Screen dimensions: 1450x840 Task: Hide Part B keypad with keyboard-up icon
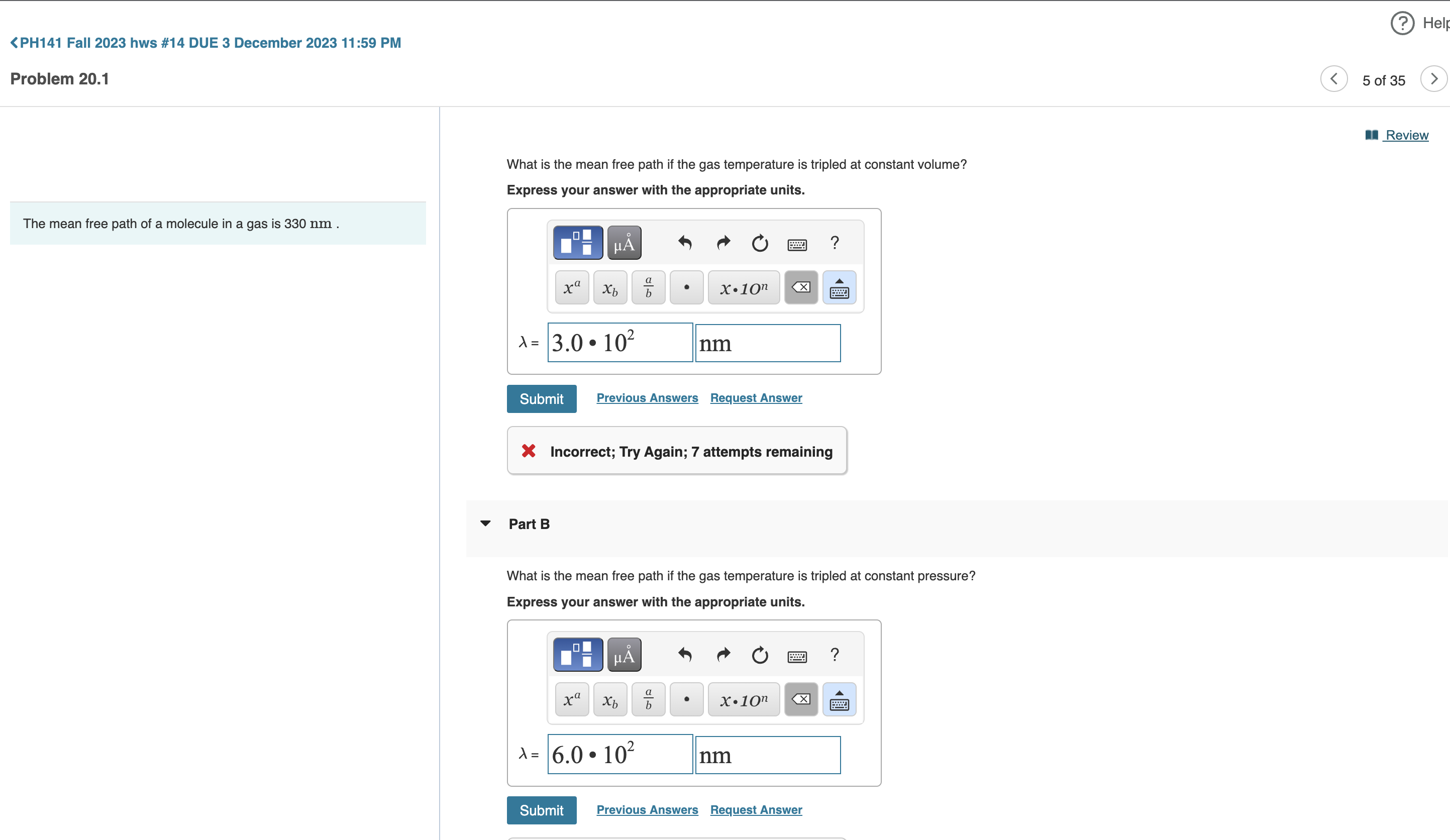click(840, 699)
